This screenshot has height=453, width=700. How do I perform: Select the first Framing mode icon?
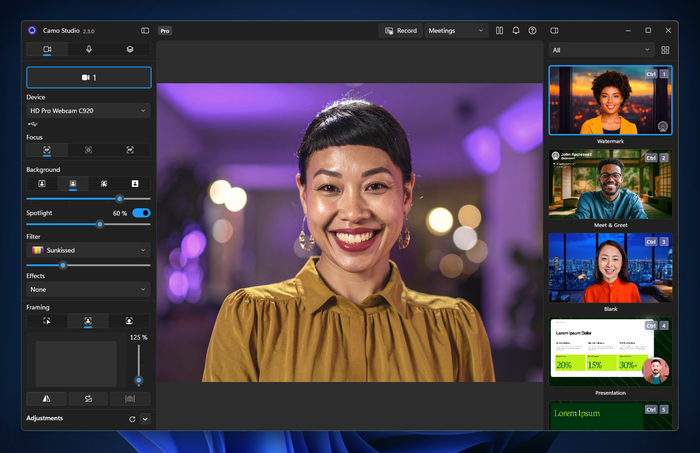47,321
